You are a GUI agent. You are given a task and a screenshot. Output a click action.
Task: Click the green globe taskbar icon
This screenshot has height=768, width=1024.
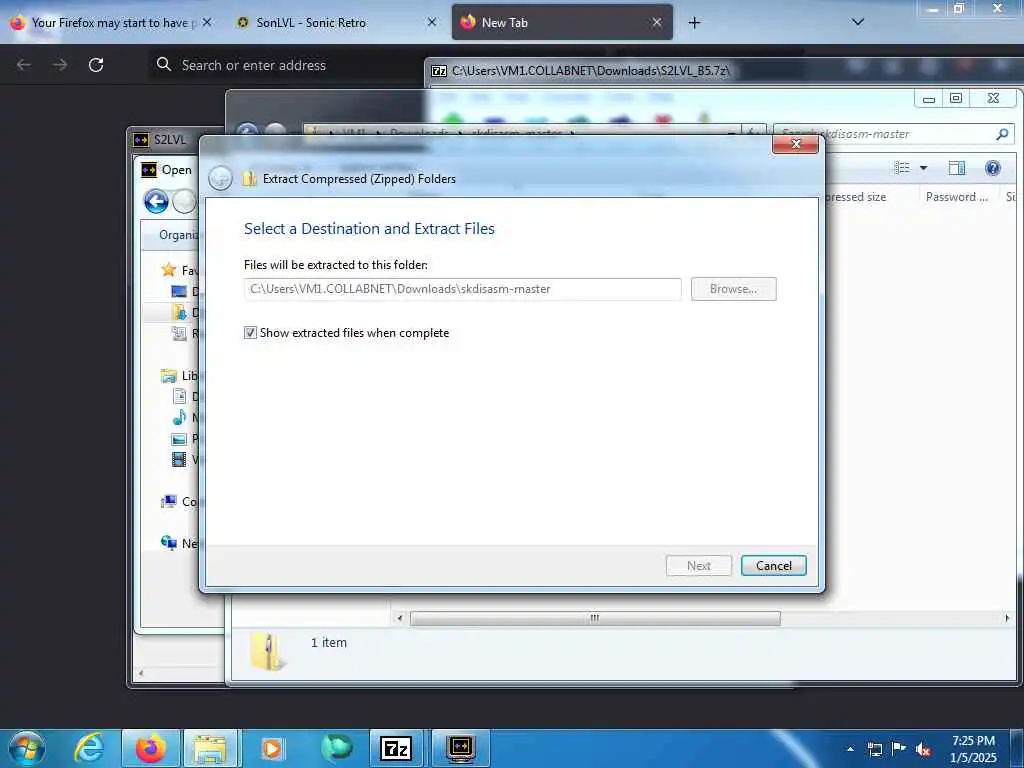[336, 748]
